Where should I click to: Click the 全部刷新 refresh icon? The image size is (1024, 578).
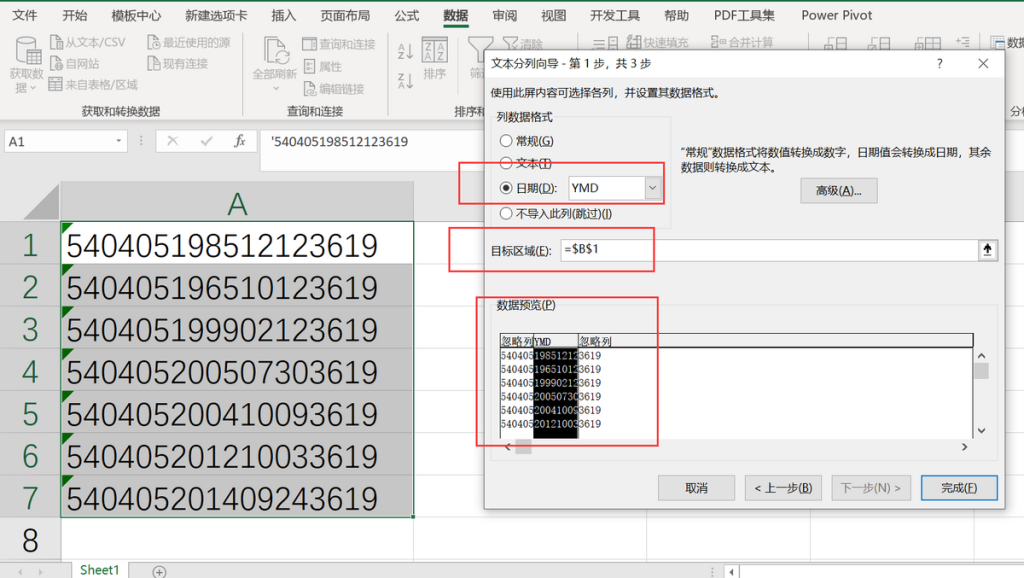[x=278, y=53]
